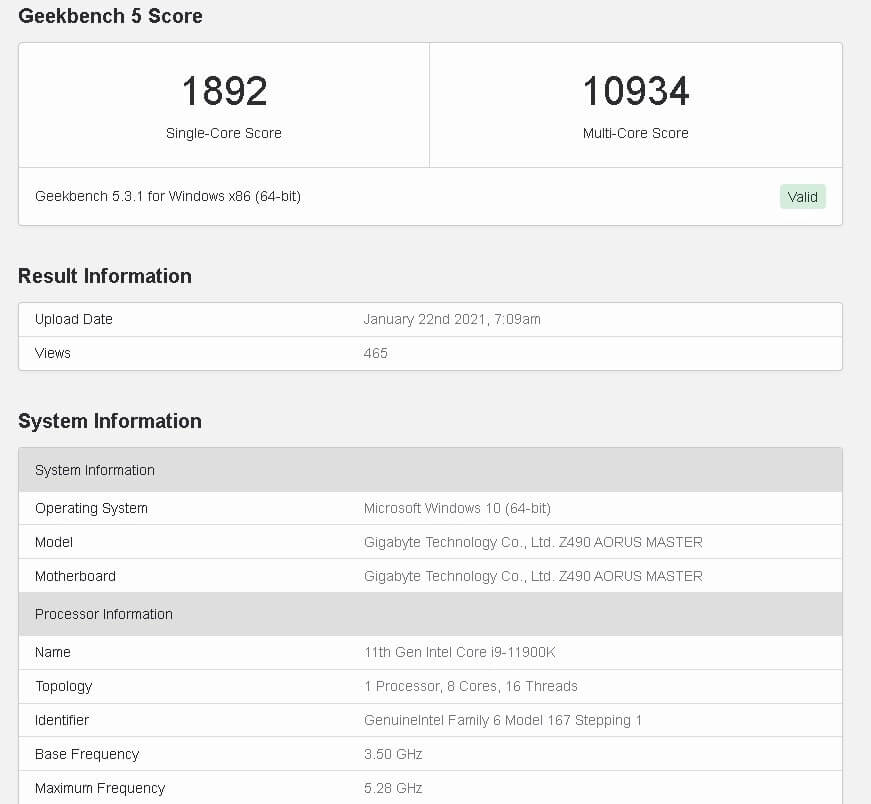871x804 pixels.
Task: Click the bold System Information section heading
Action: [x=110, y=421]
